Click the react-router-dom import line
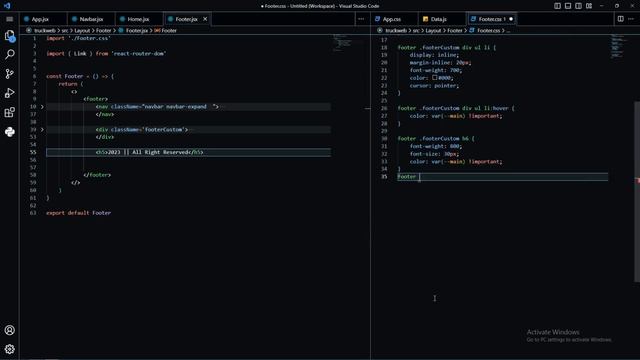The height and width of the screenshot is (360, 640). [x=106, y=53]
